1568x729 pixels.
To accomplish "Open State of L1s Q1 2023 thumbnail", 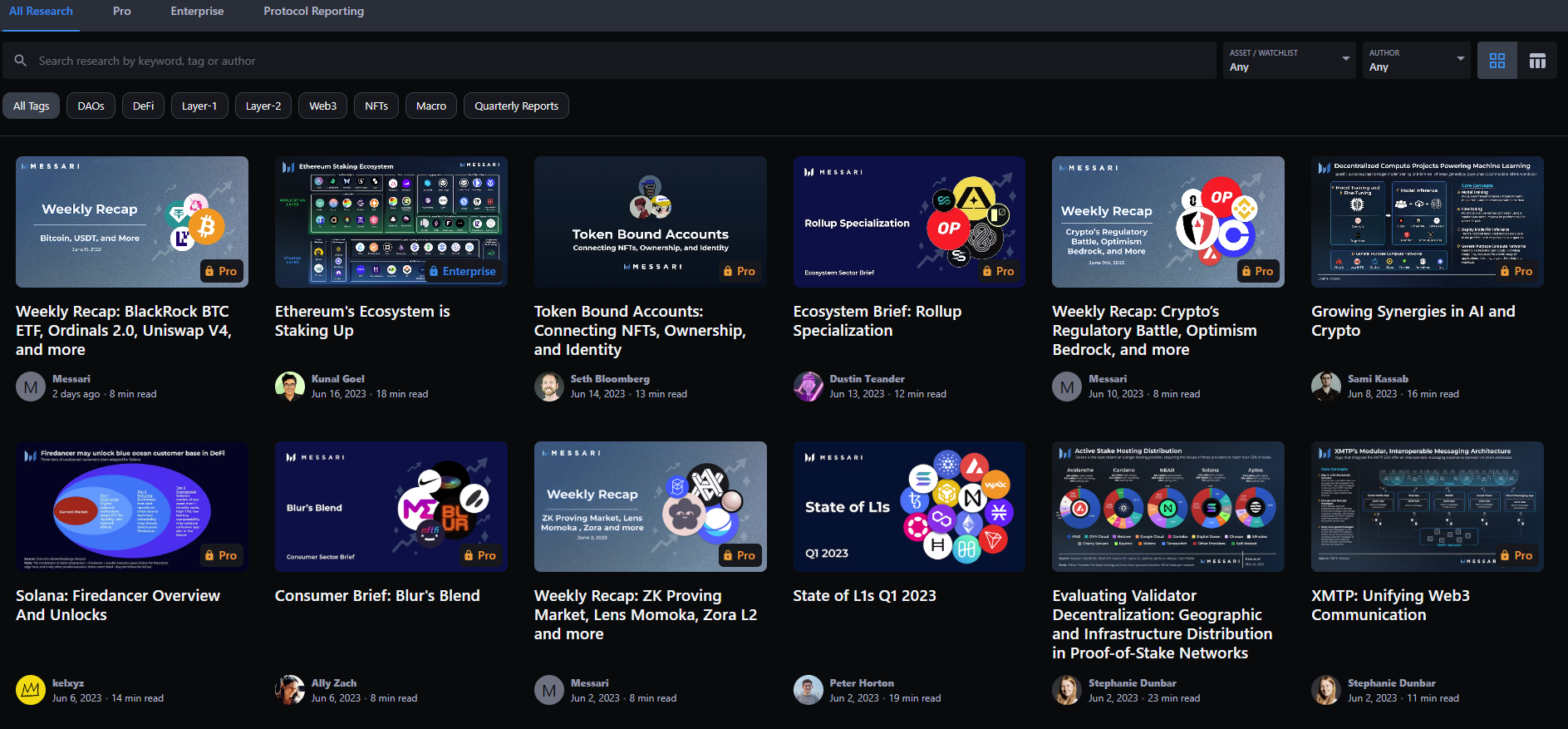I will pos(909,506).
